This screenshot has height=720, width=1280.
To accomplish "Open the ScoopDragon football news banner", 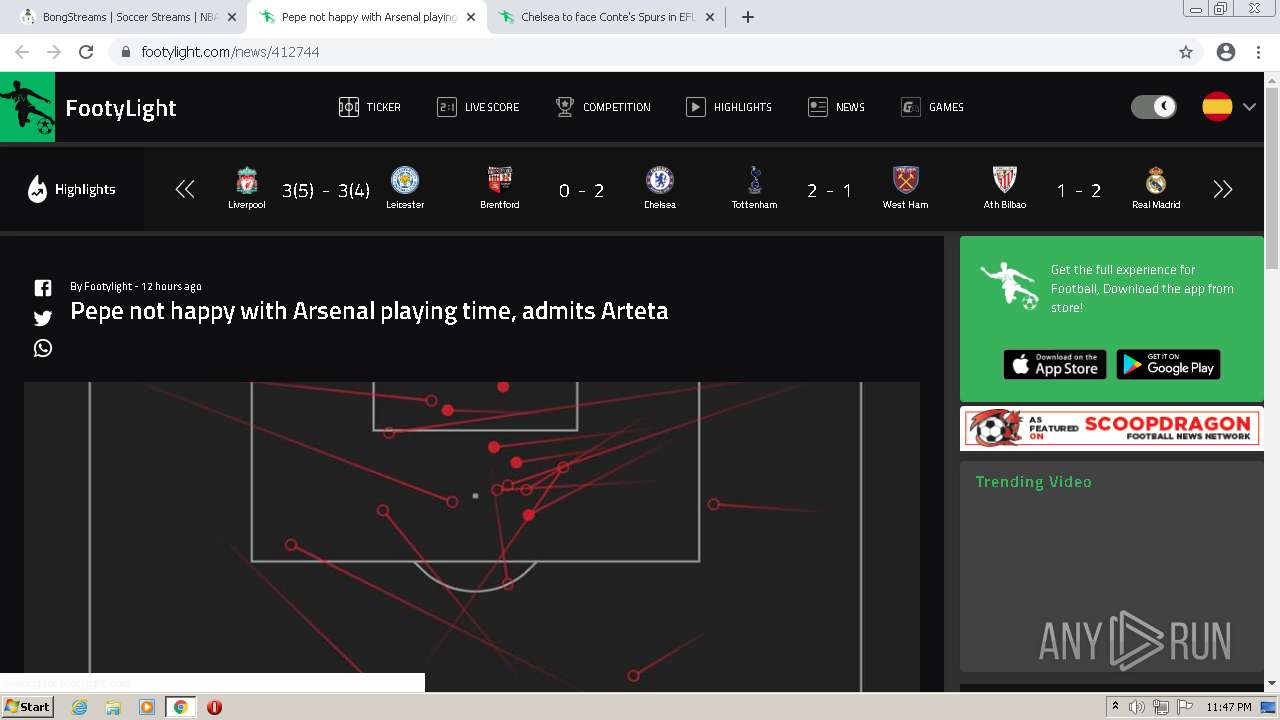I will coord(1111,428).
